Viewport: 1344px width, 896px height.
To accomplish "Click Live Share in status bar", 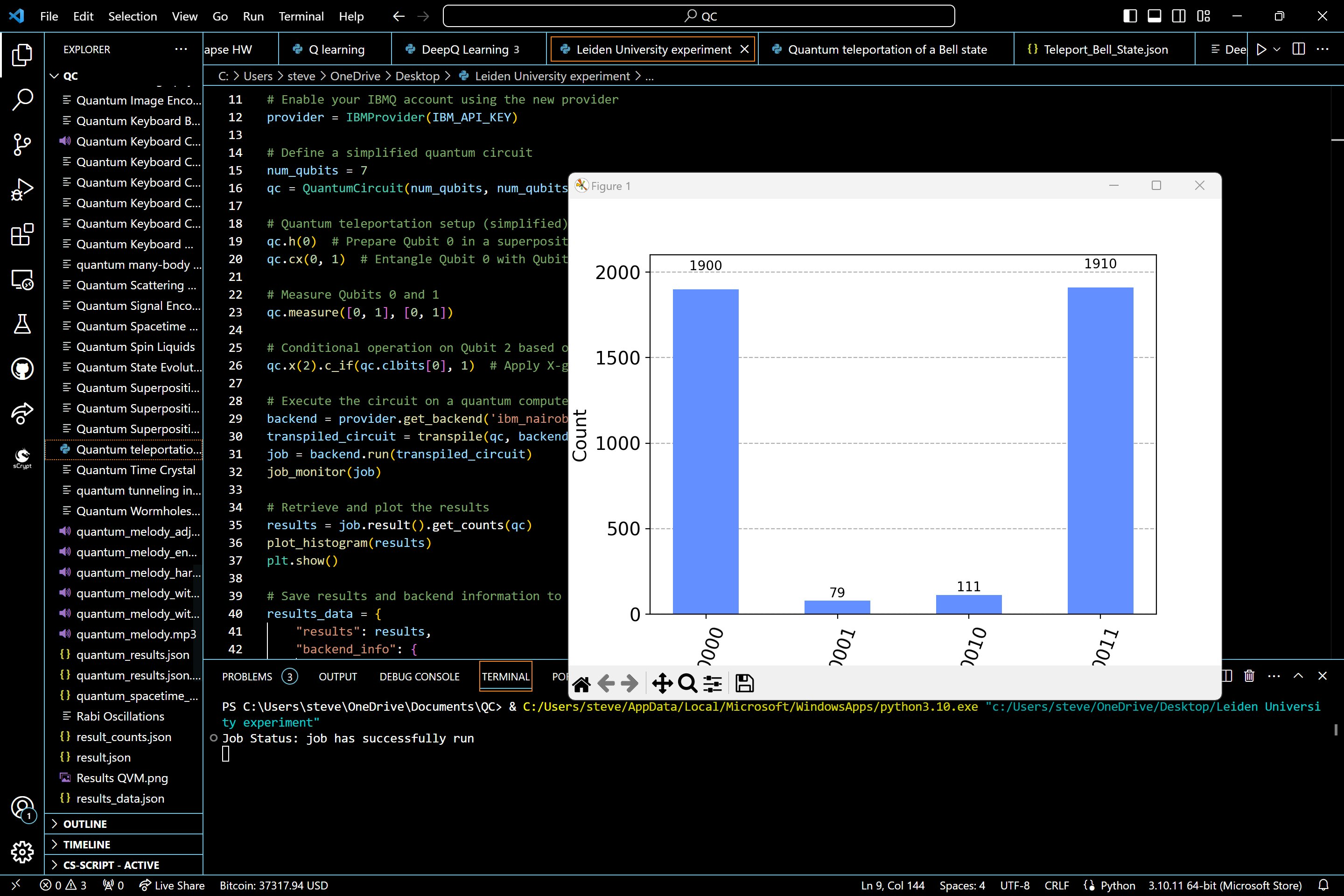I will click(172, 885).
